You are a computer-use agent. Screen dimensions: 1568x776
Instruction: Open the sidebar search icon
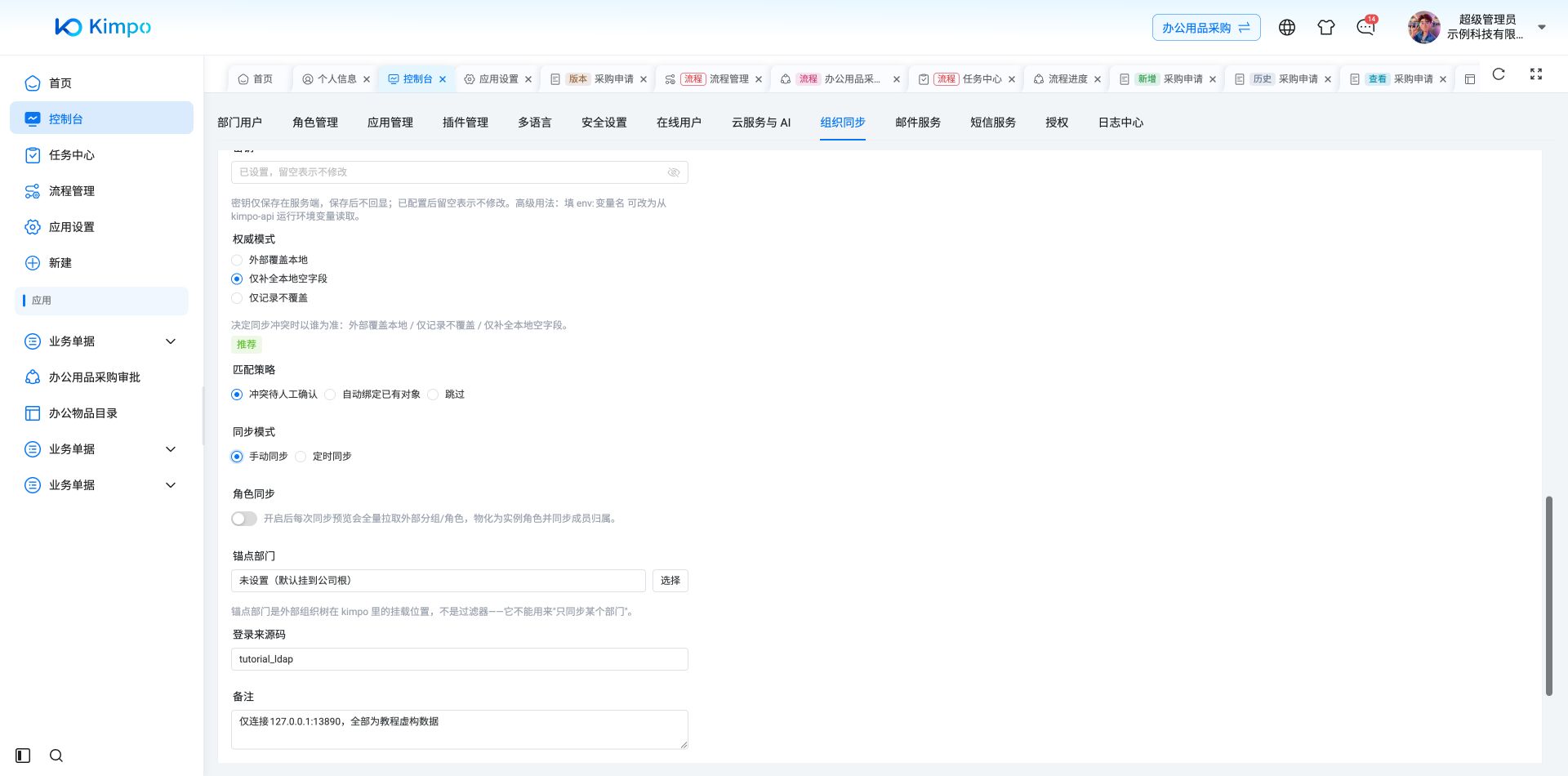[56, 756]
